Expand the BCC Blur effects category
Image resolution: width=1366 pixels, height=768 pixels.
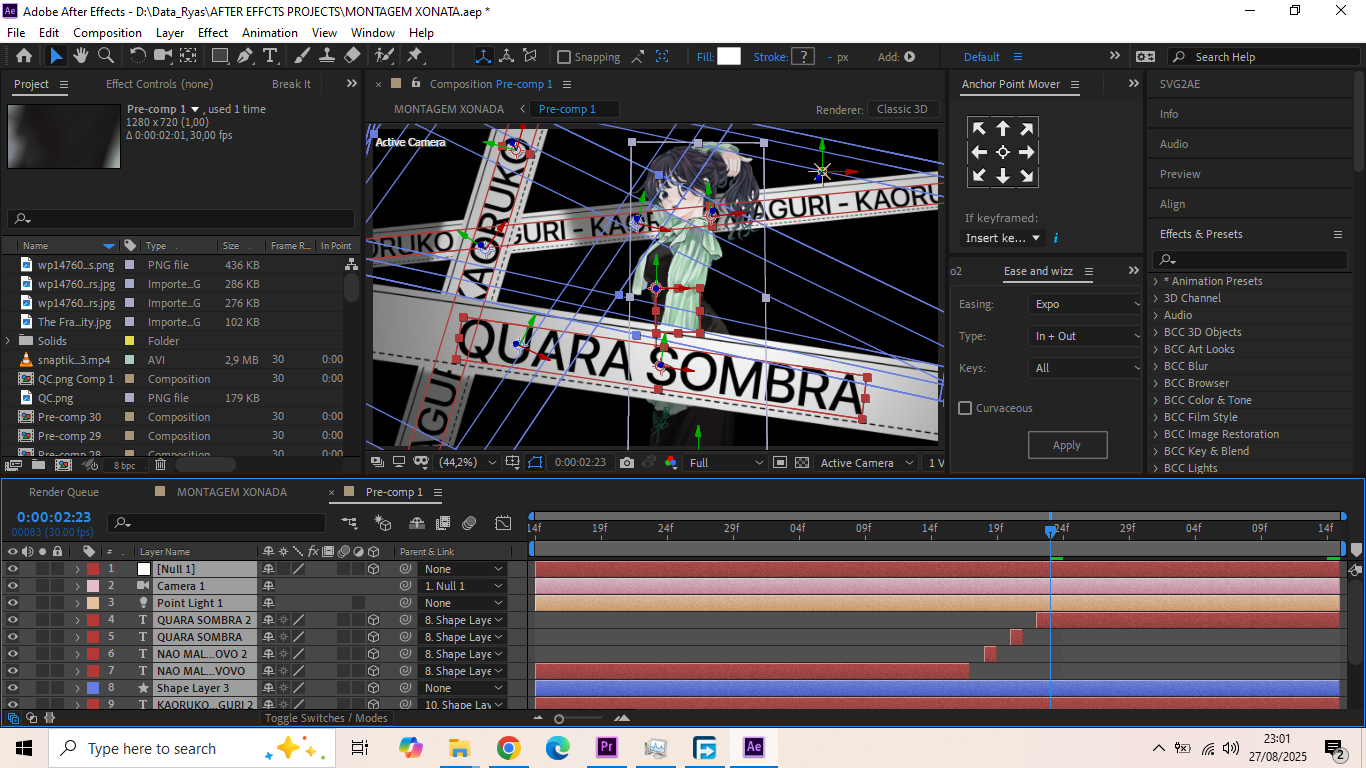click(x=1156, y=366)
